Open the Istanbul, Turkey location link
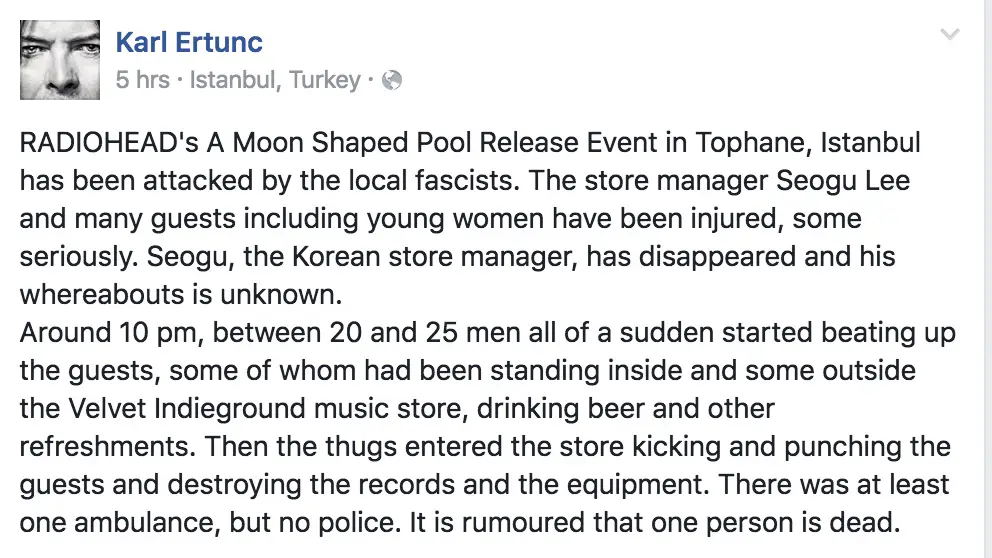Screen dimensions: 992x558 pyautogui.click(x=275, y=80)
